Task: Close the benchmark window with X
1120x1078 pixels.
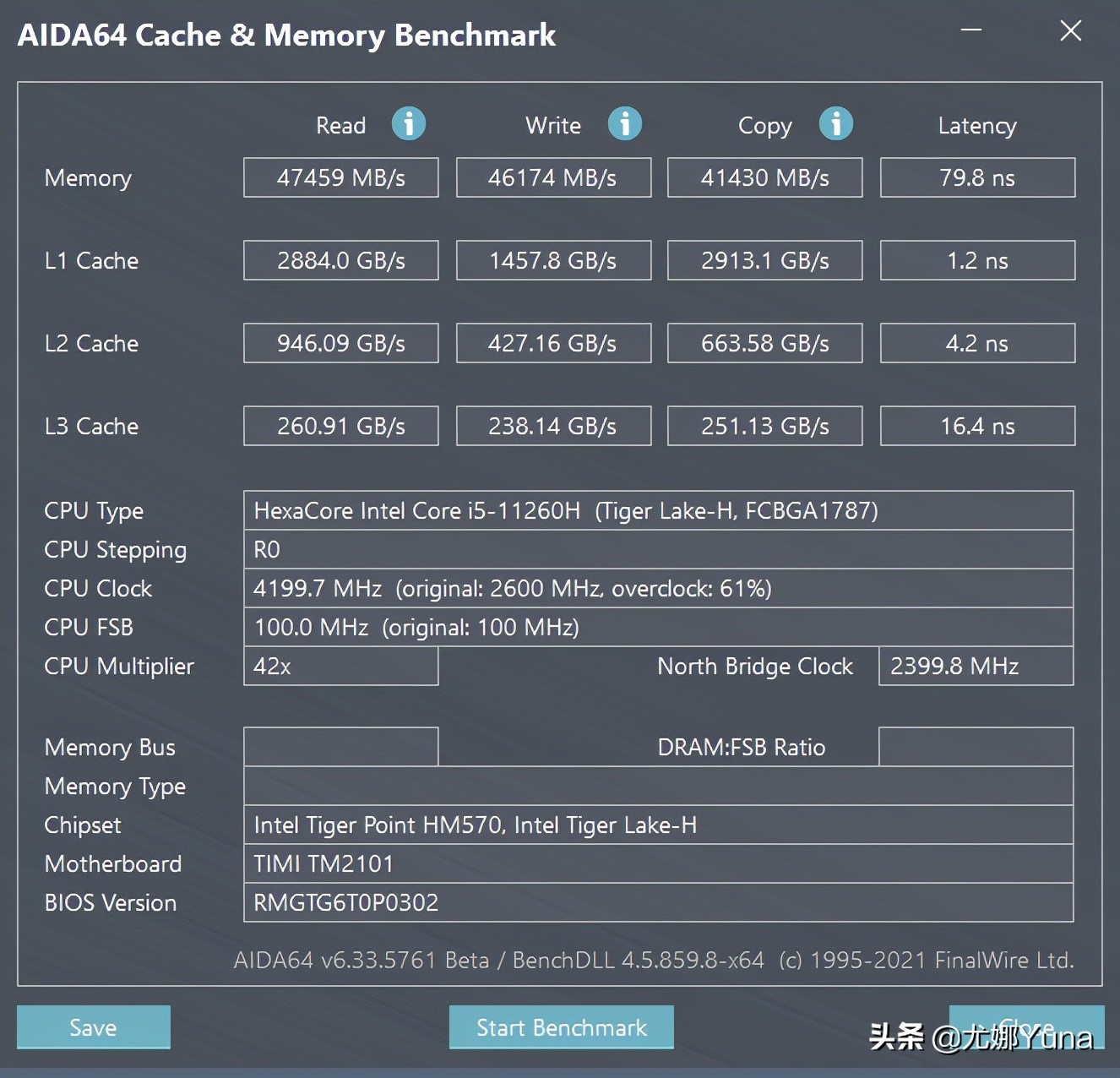Action: click(1071, 31)
